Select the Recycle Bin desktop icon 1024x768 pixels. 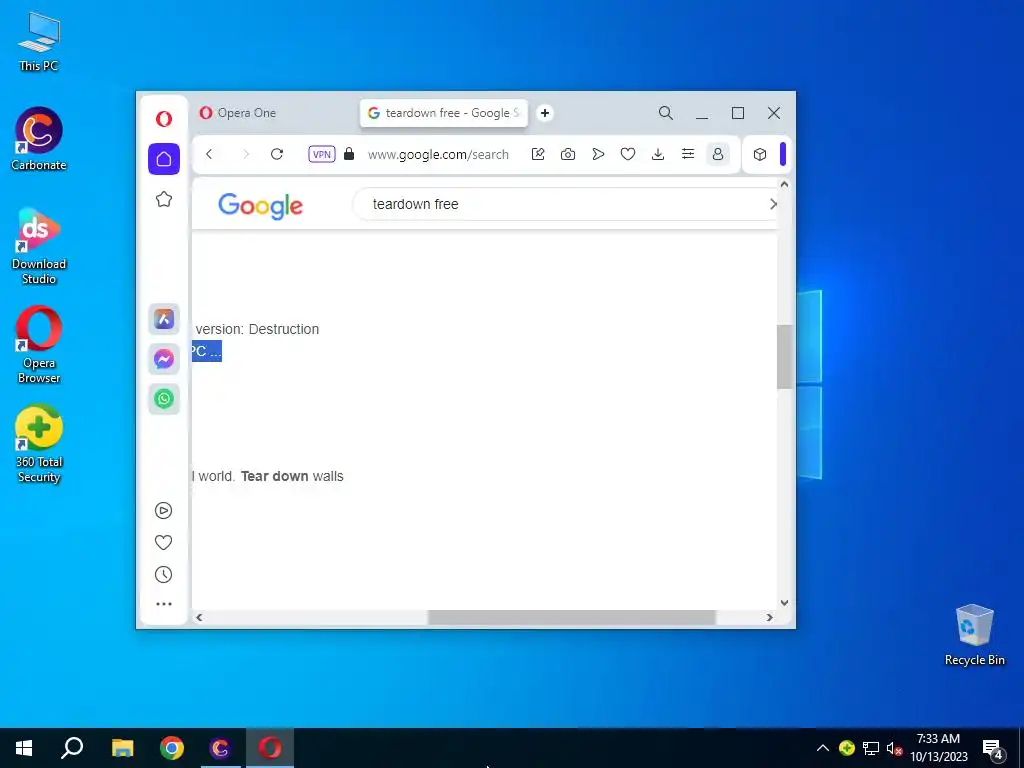[x=974, y=634]
